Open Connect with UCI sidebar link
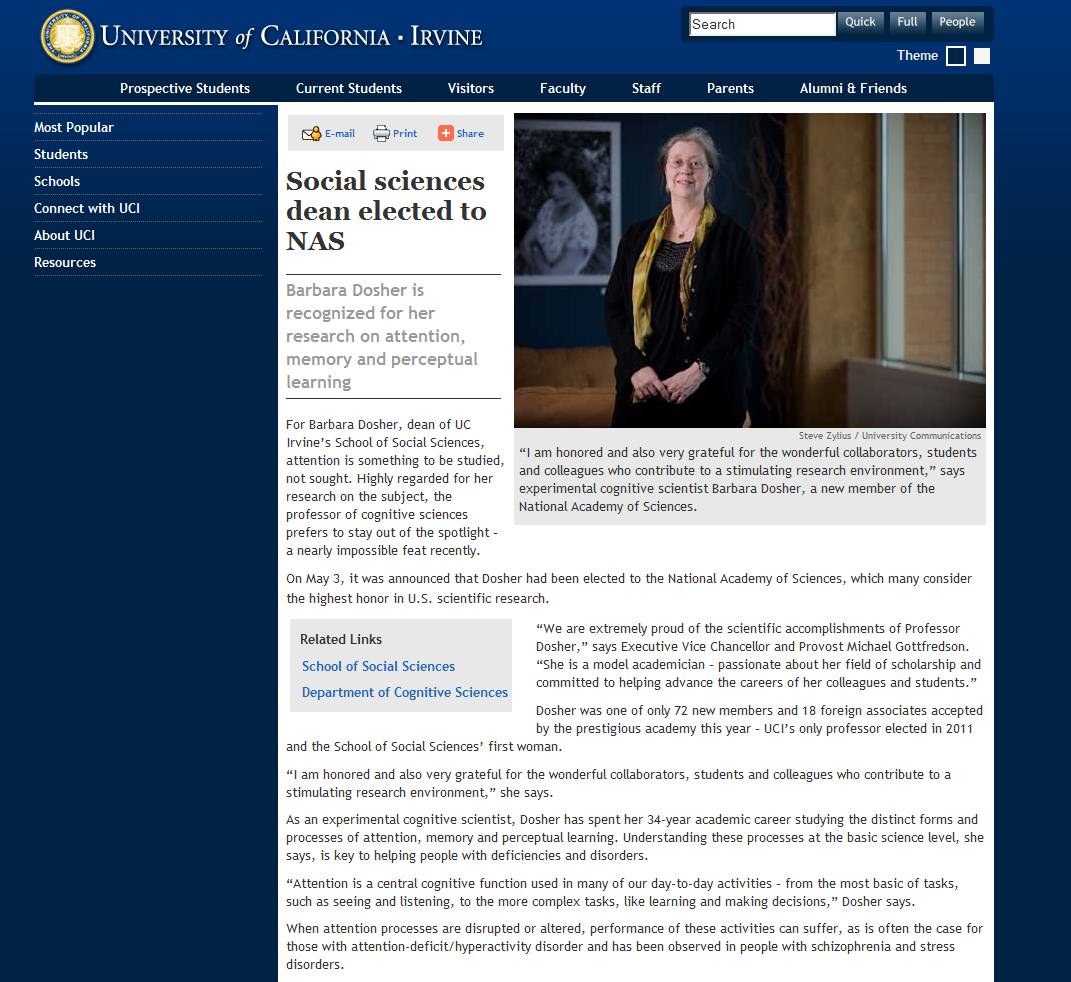Screen dimensions: 1071x982 [87, 208]
